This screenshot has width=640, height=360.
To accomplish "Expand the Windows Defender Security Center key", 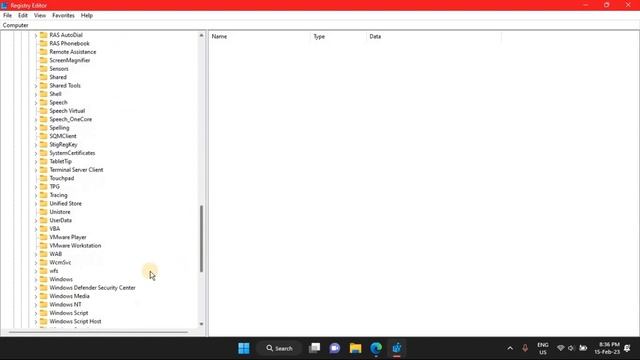I will pyautogui.click(x=36, y=288).
